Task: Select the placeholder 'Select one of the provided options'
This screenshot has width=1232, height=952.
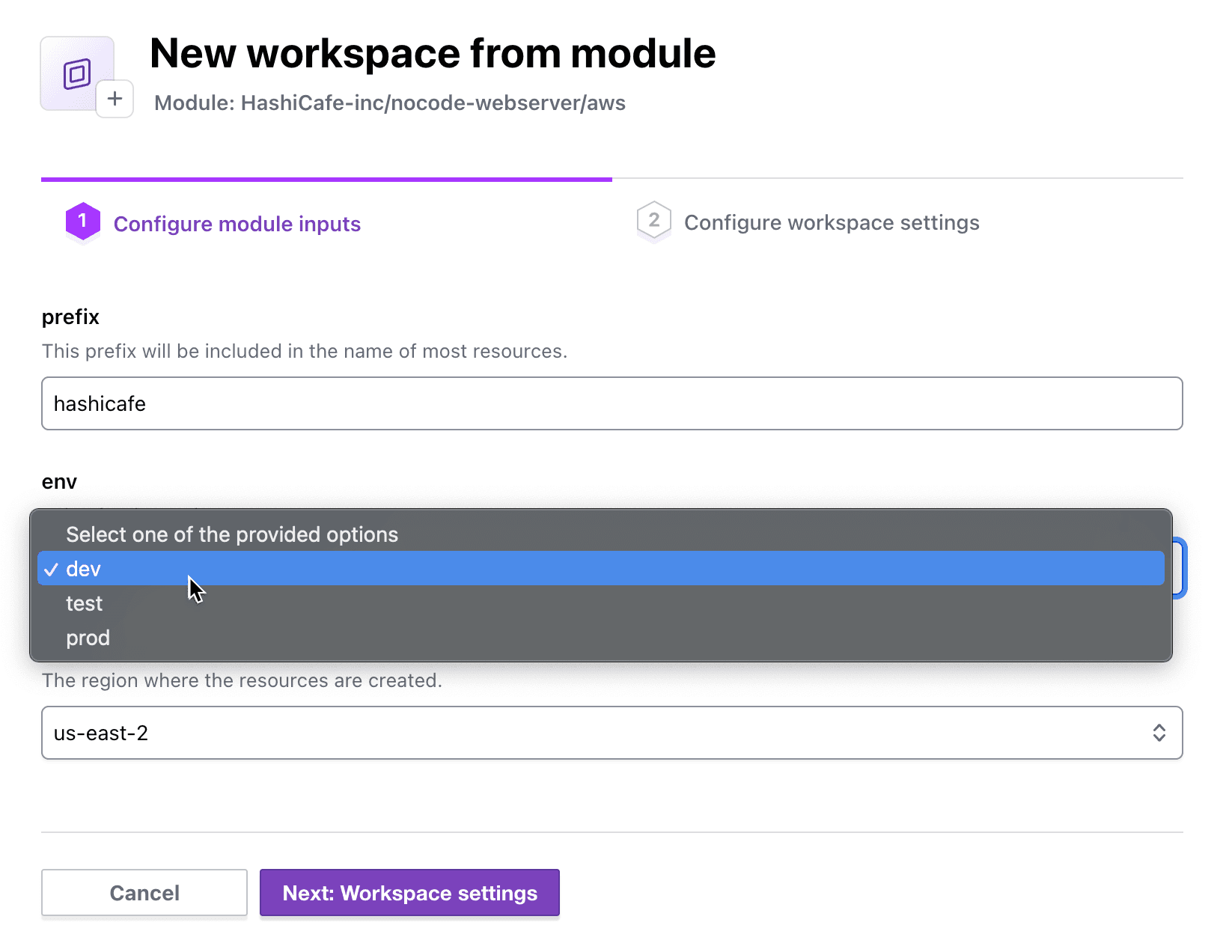Action: click(232, 534)
